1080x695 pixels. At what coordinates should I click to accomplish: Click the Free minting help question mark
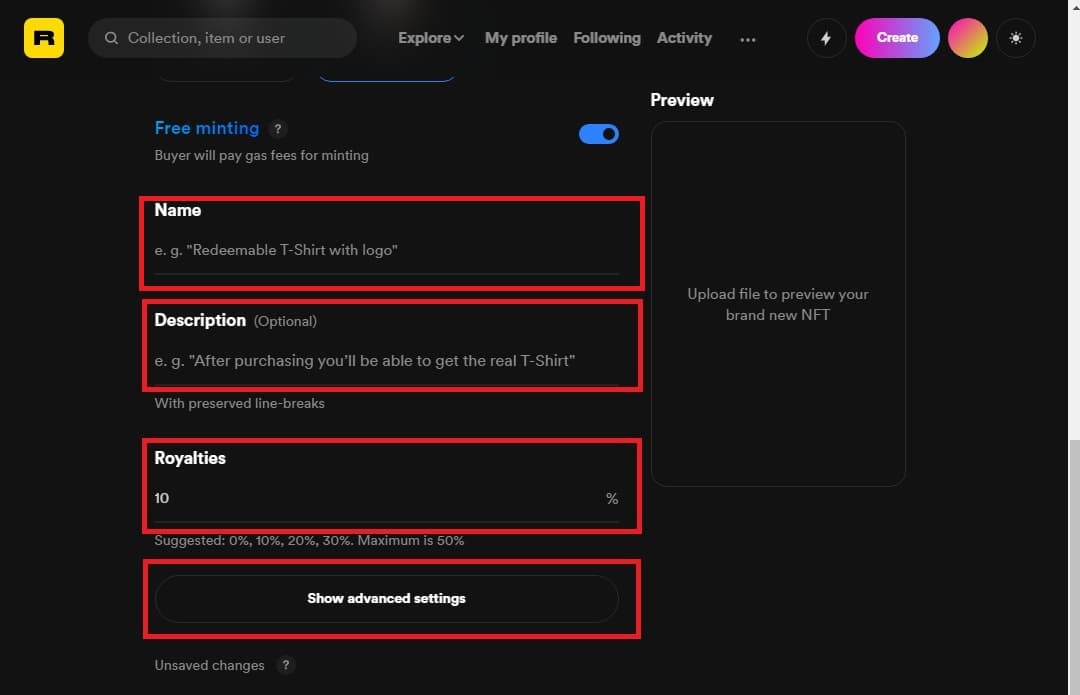point(278,129)
